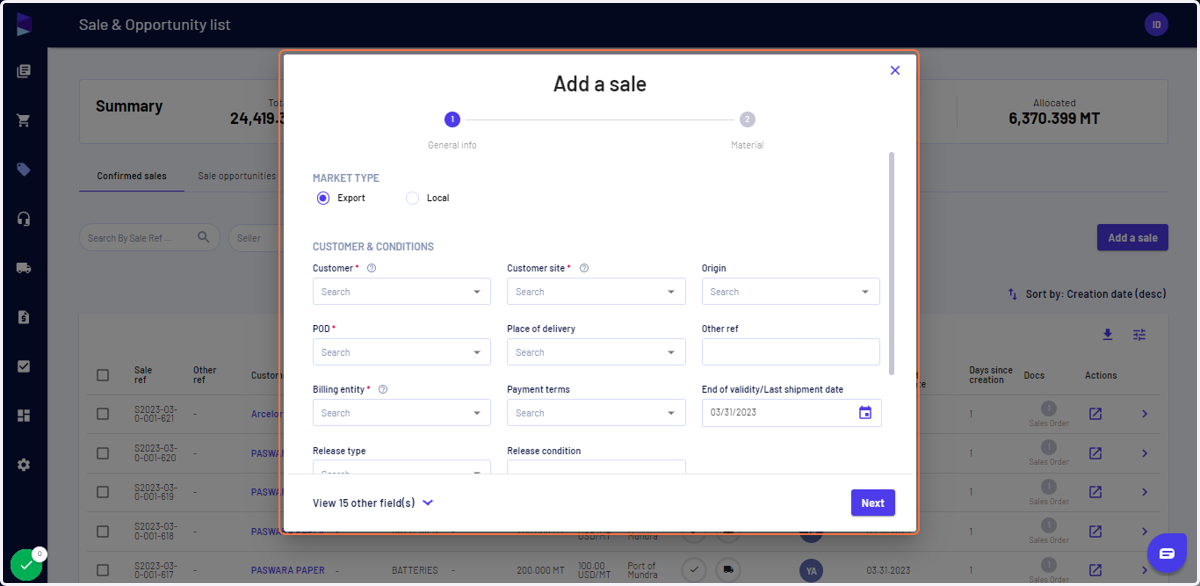Image resolution: width=1200 pixels, height=586 pixels.
Task: Close the Add a sale dialog
Action: click(x=895, y=70)
